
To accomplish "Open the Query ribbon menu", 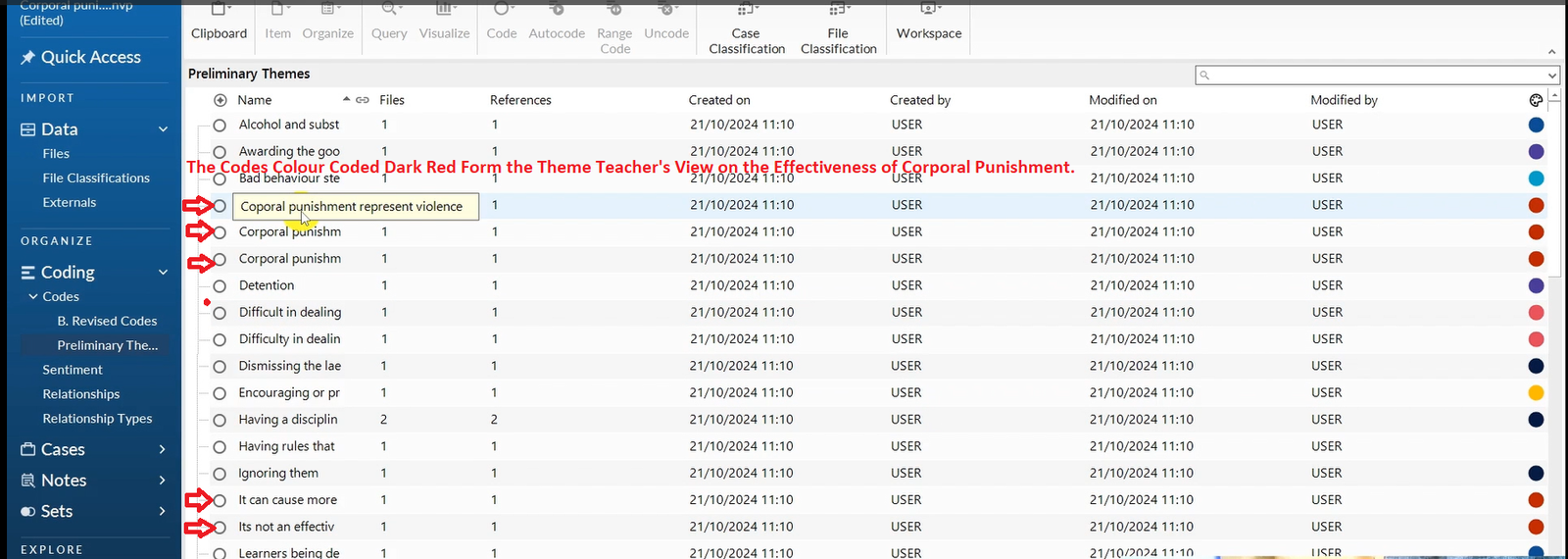I will coord(389,24).
